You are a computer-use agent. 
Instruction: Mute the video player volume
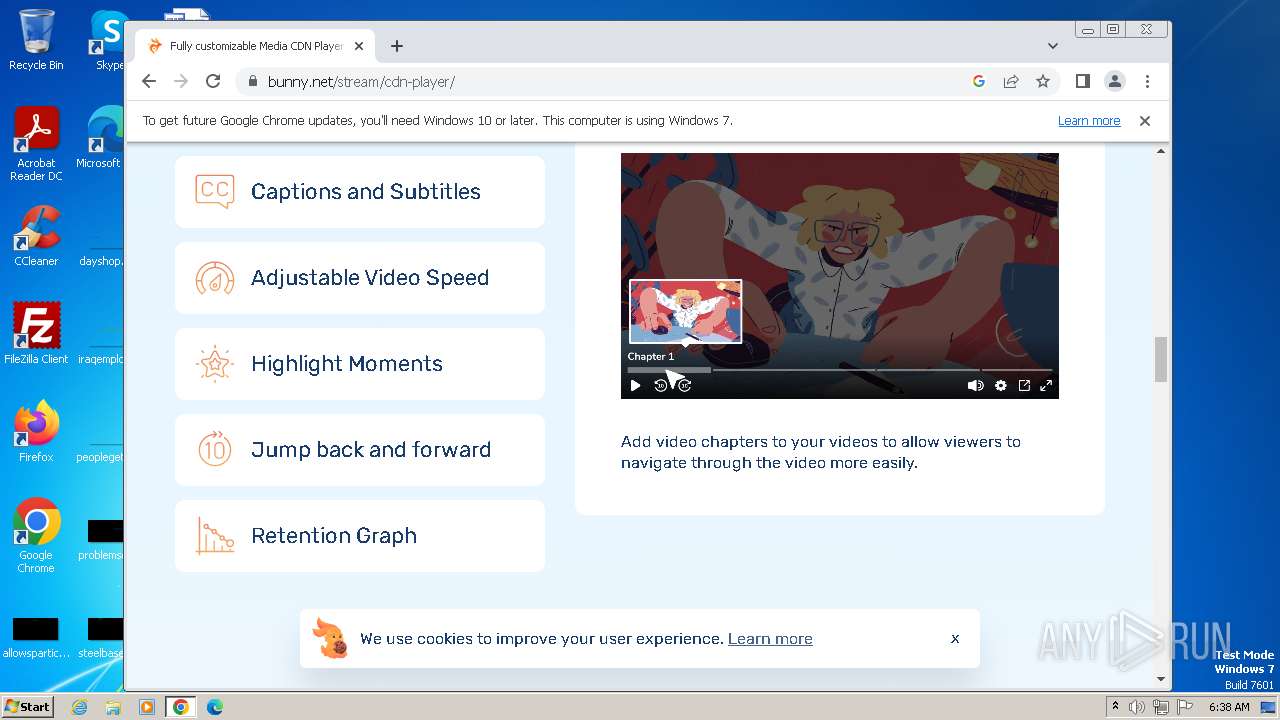(x=975, y=385)
